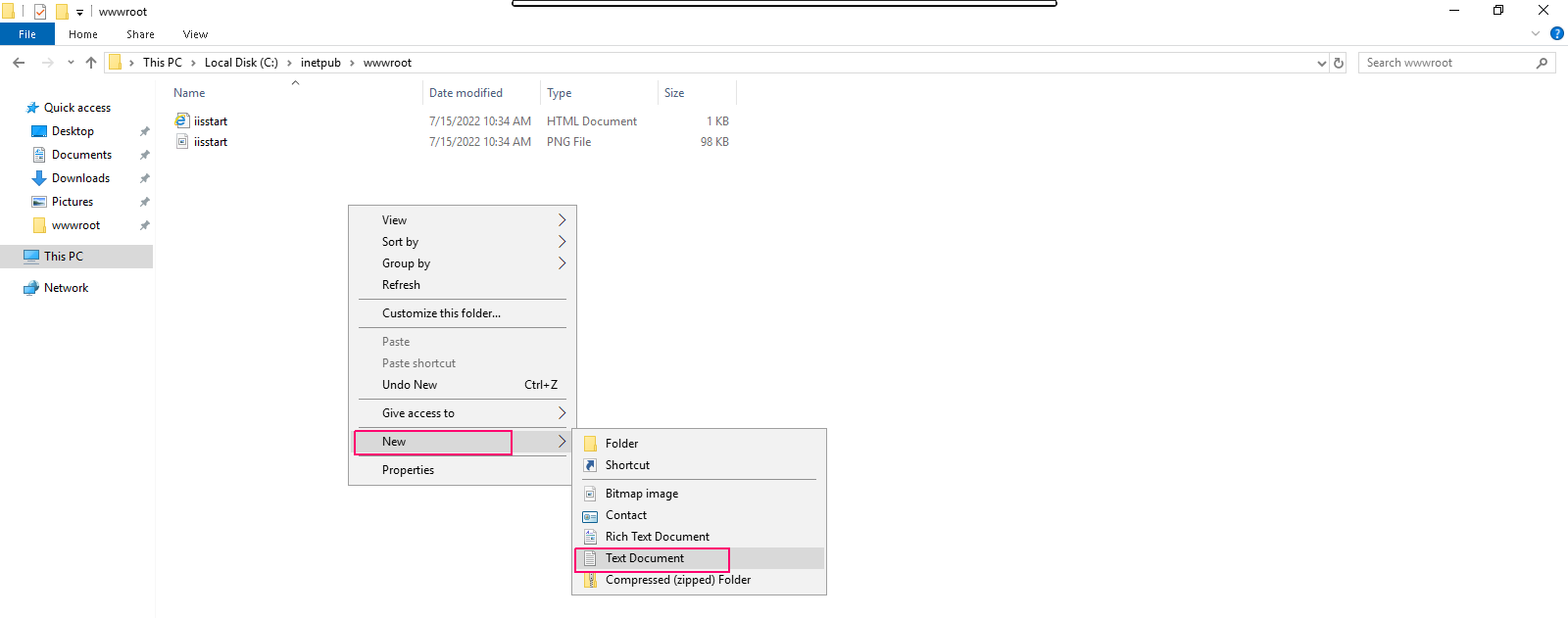Click the 7/15/2022 10:34 AM date of PNG file
The image size is (1568, 618).
pos(480,142)
